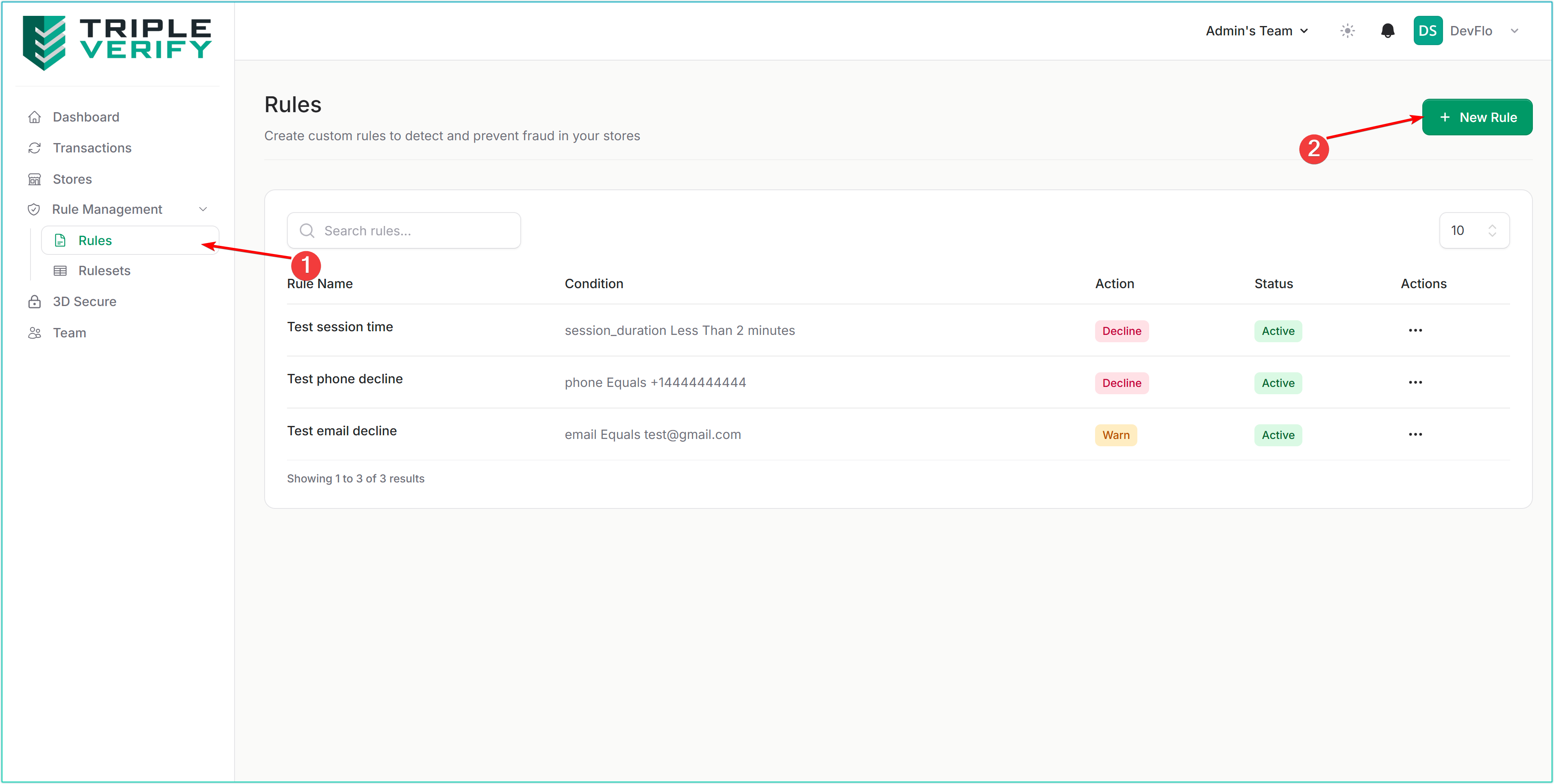The width and height of the screenshot is (1554, 784).
Task: Open the Stores page
Action: [72, 179]
